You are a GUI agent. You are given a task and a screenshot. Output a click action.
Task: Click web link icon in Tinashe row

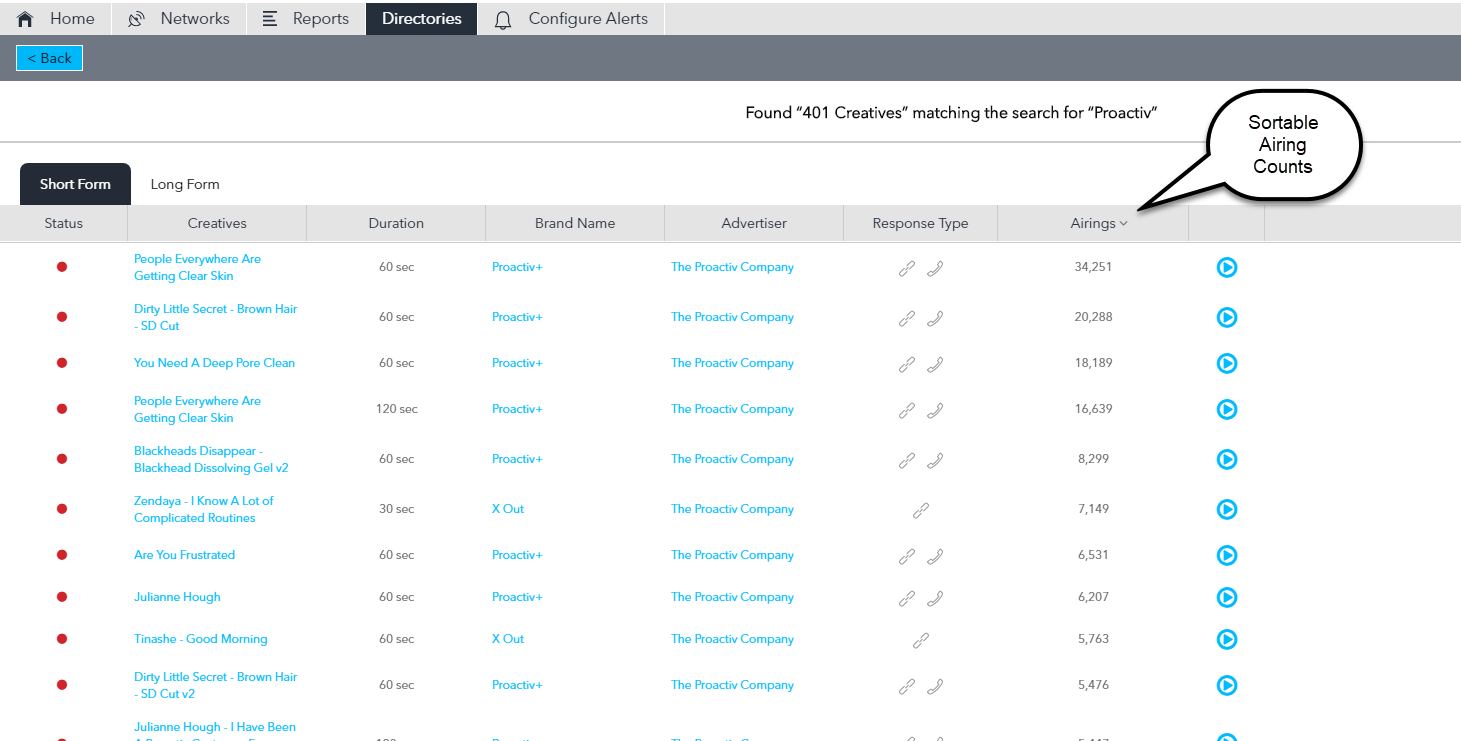click(921, 640)
